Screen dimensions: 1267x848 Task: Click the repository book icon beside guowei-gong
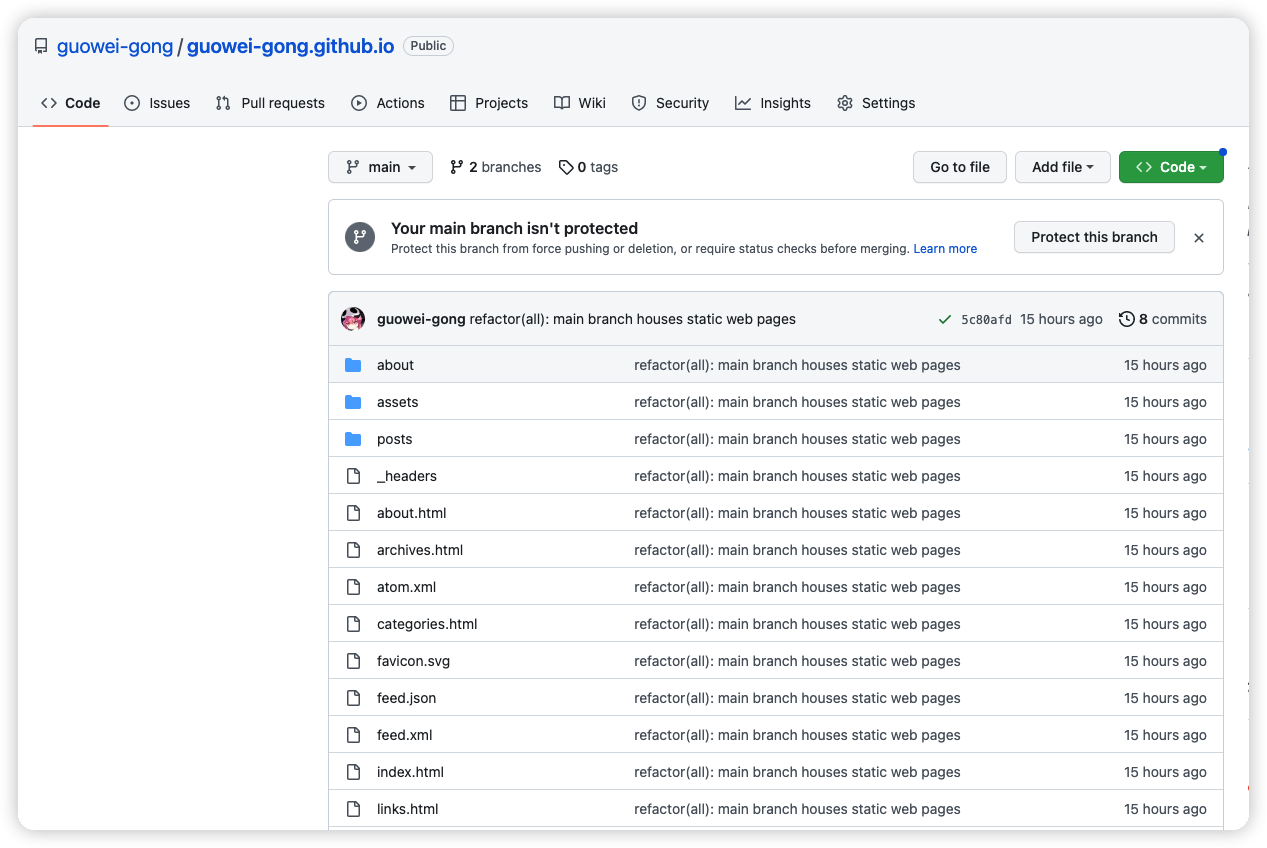(40, 45)
